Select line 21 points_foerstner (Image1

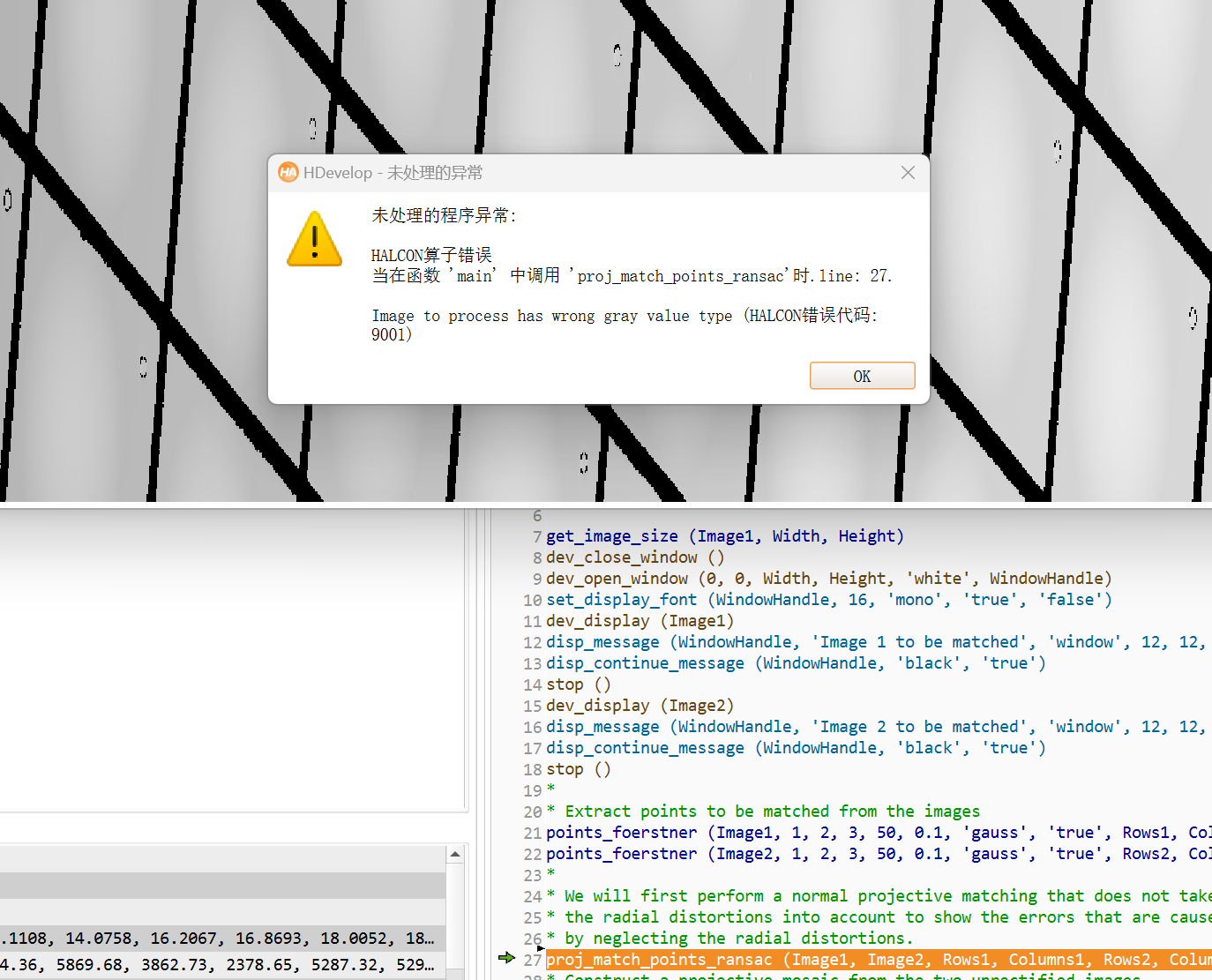[x=878, y=833]
